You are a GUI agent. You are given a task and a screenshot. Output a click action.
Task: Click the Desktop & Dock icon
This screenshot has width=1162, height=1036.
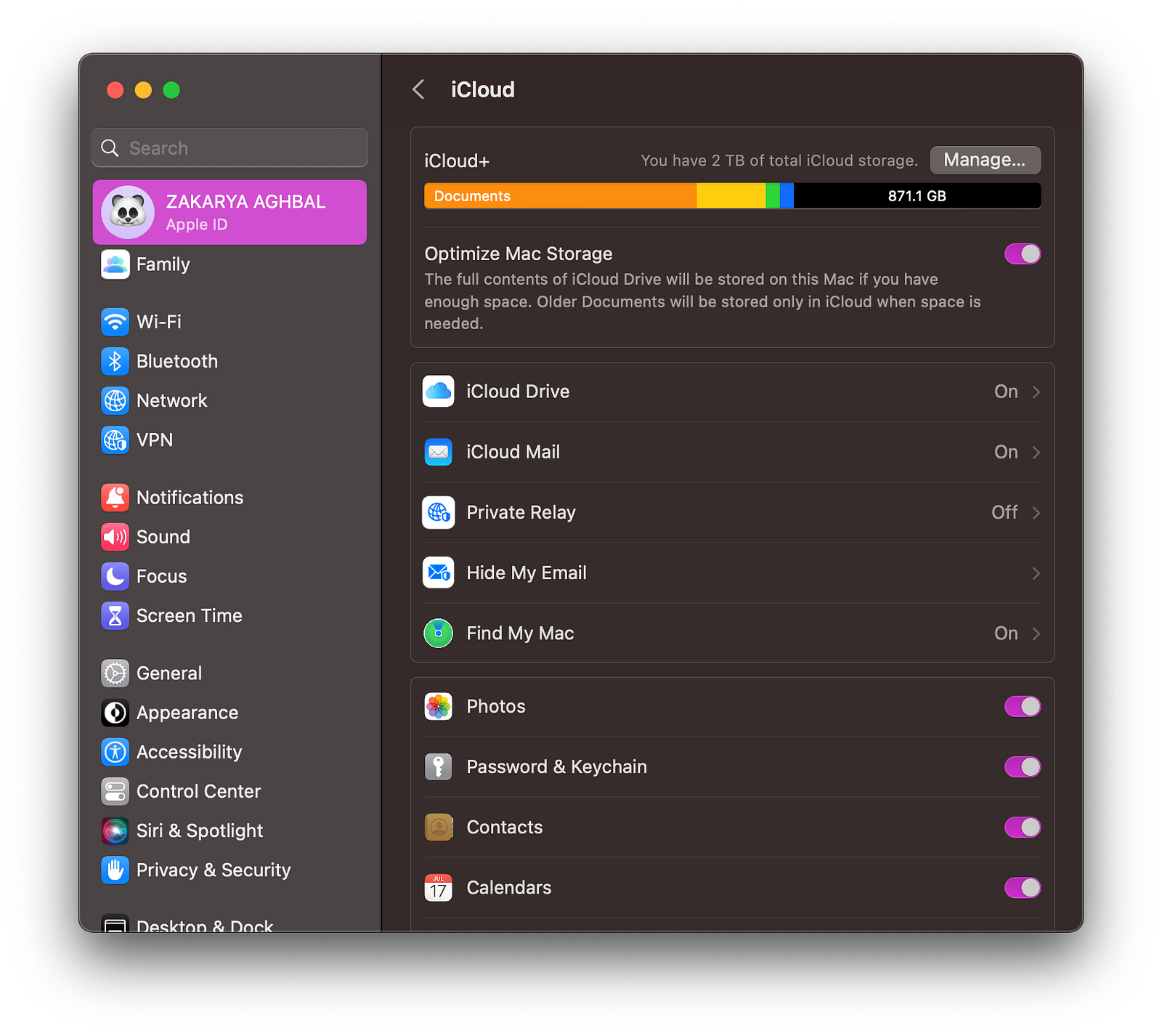pos(115,923)
